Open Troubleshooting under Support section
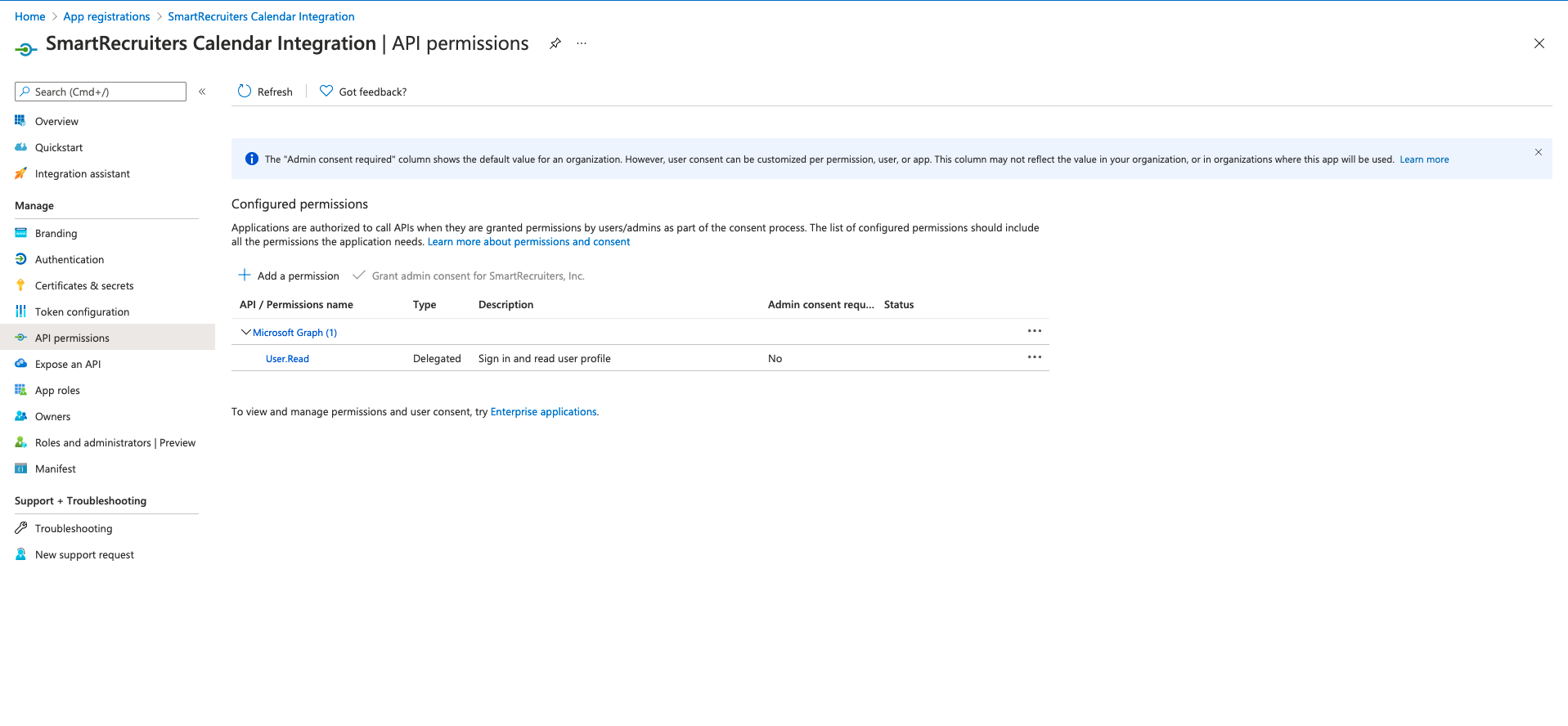This screenshot has width=1568, height=726. [x=74, y=528]
